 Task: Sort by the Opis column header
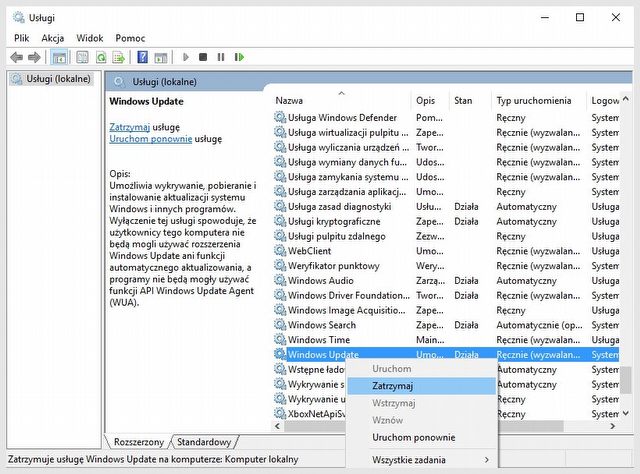pyautogui.click(x=431, y=100)
